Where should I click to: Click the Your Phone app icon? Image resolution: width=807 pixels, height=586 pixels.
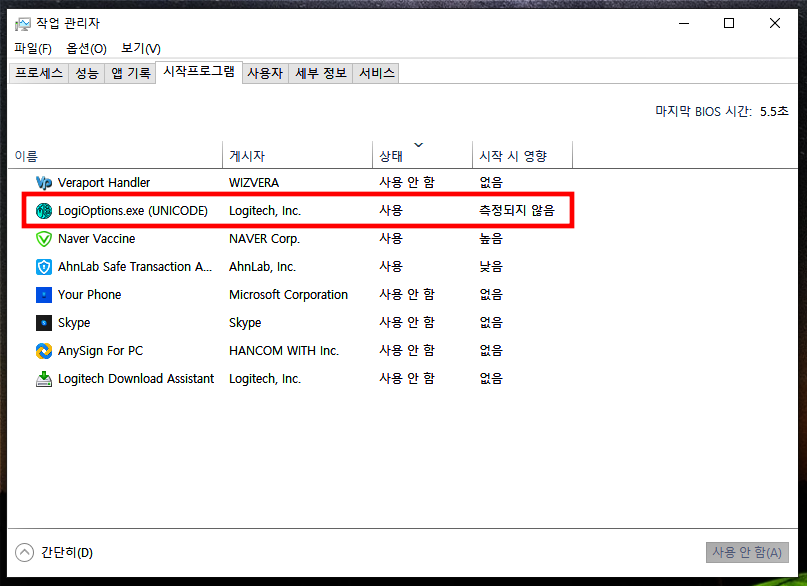(x=44, y=295)
